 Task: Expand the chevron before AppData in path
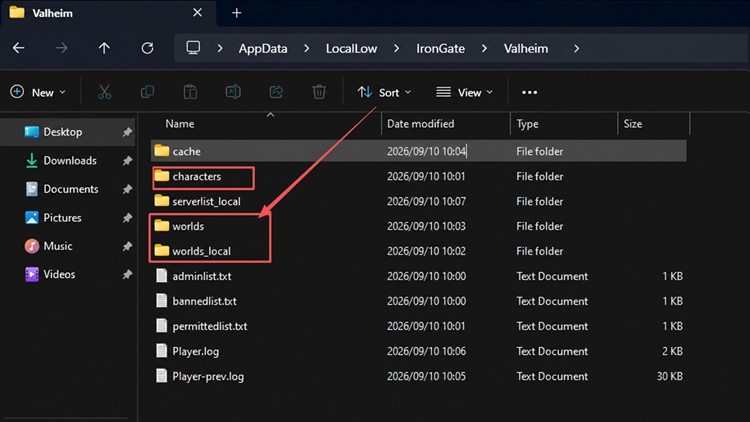click(220, 48)
